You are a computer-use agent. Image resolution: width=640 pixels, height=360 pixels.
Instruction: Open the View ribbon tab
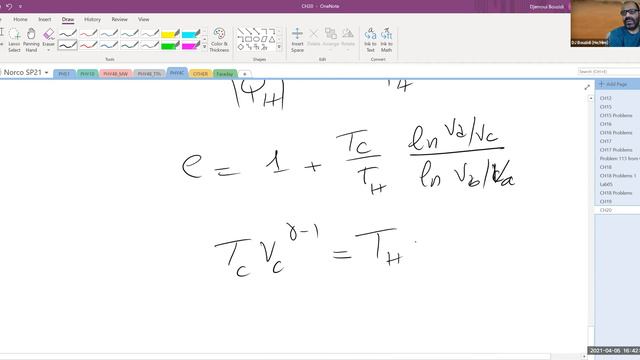pyautogui.click(x=144, y=19)
